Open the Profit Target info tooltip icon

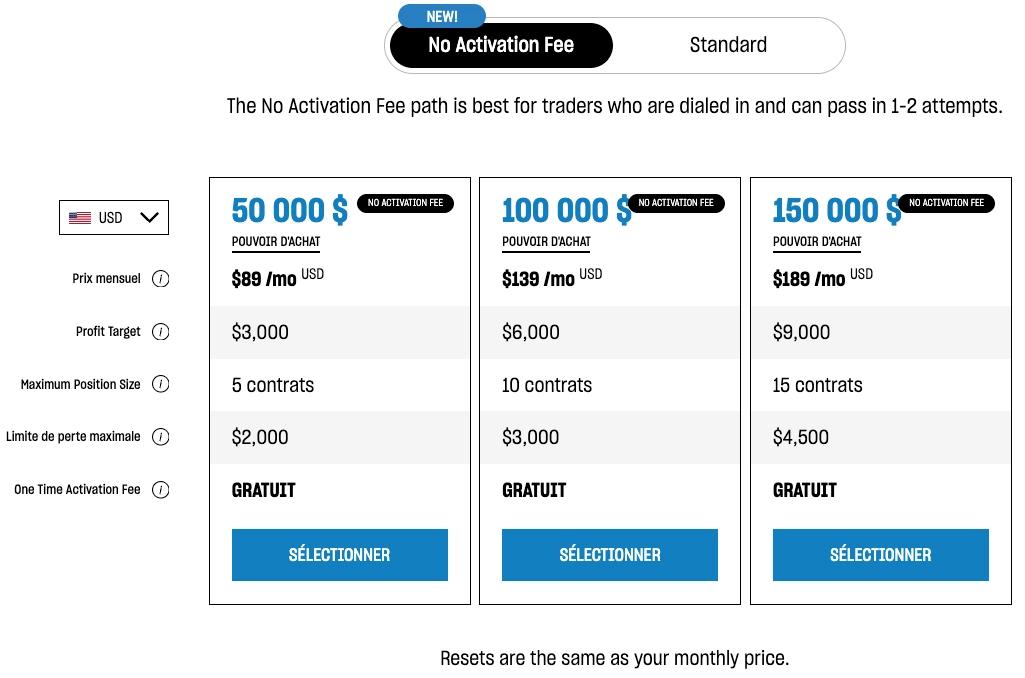pyautogui.click(x=161, y=332)
